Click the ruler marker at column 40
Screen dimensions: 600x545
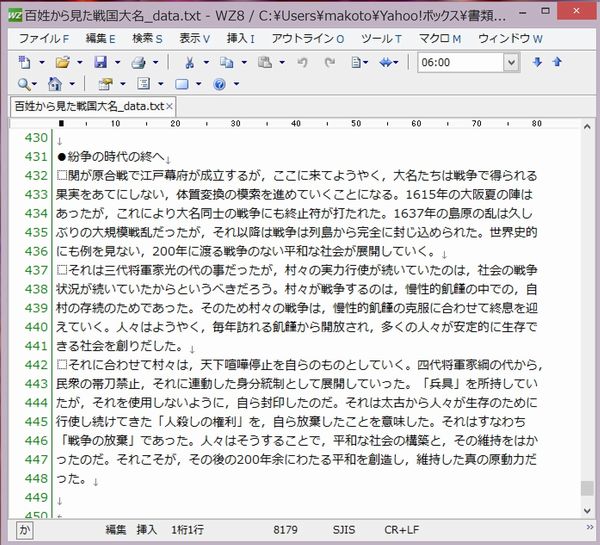coord(295,124)
